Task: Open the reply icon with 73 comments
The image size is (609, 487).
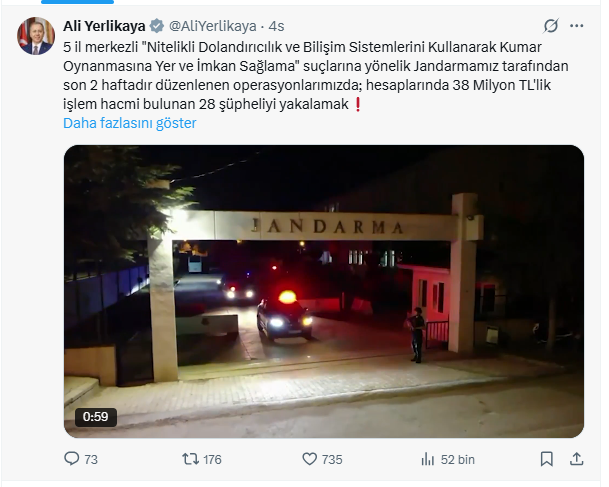Action: [72, 459]
